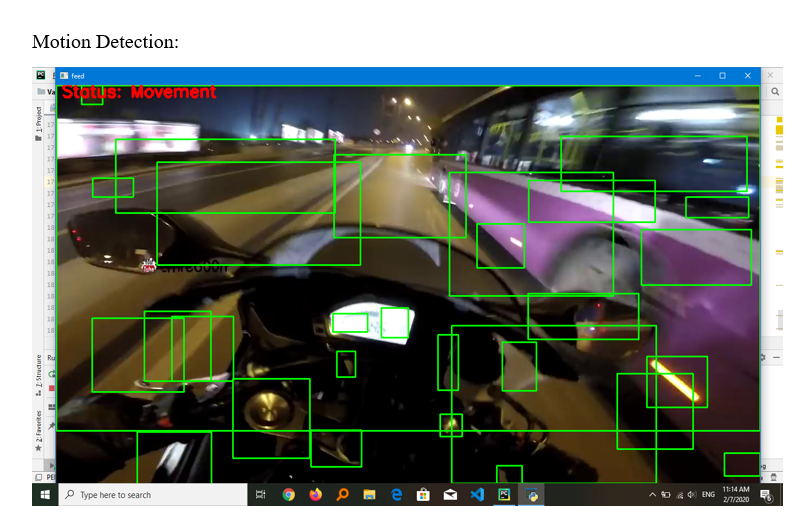Viewport: 800px width, 527px height.
Task: Open the Windows Start menu
Action: 45,494
